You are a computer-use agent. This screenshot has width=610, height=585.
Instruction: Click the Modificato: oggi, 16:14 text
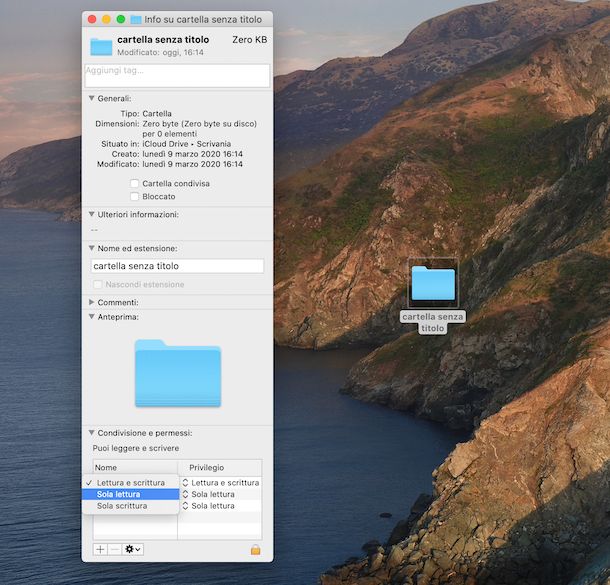[x=160, y=52]
